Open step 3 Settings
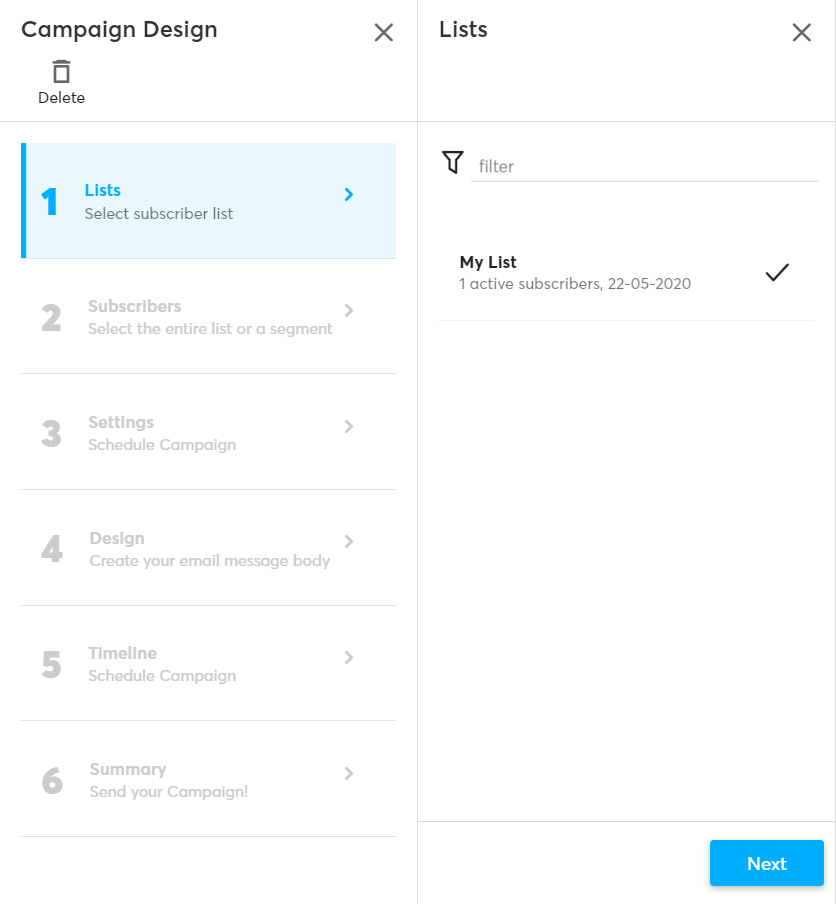 [x=162, y=433]
